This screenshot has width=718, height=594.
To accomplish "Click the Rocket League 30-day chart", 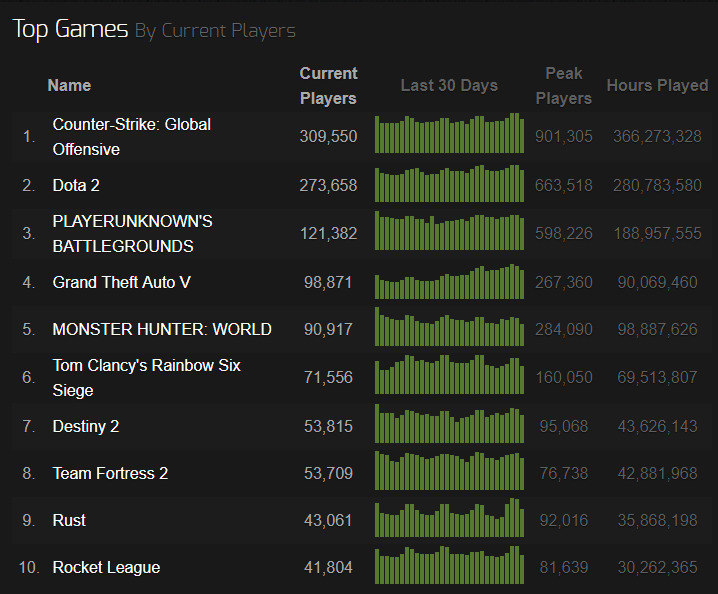I will coord(449,565).
